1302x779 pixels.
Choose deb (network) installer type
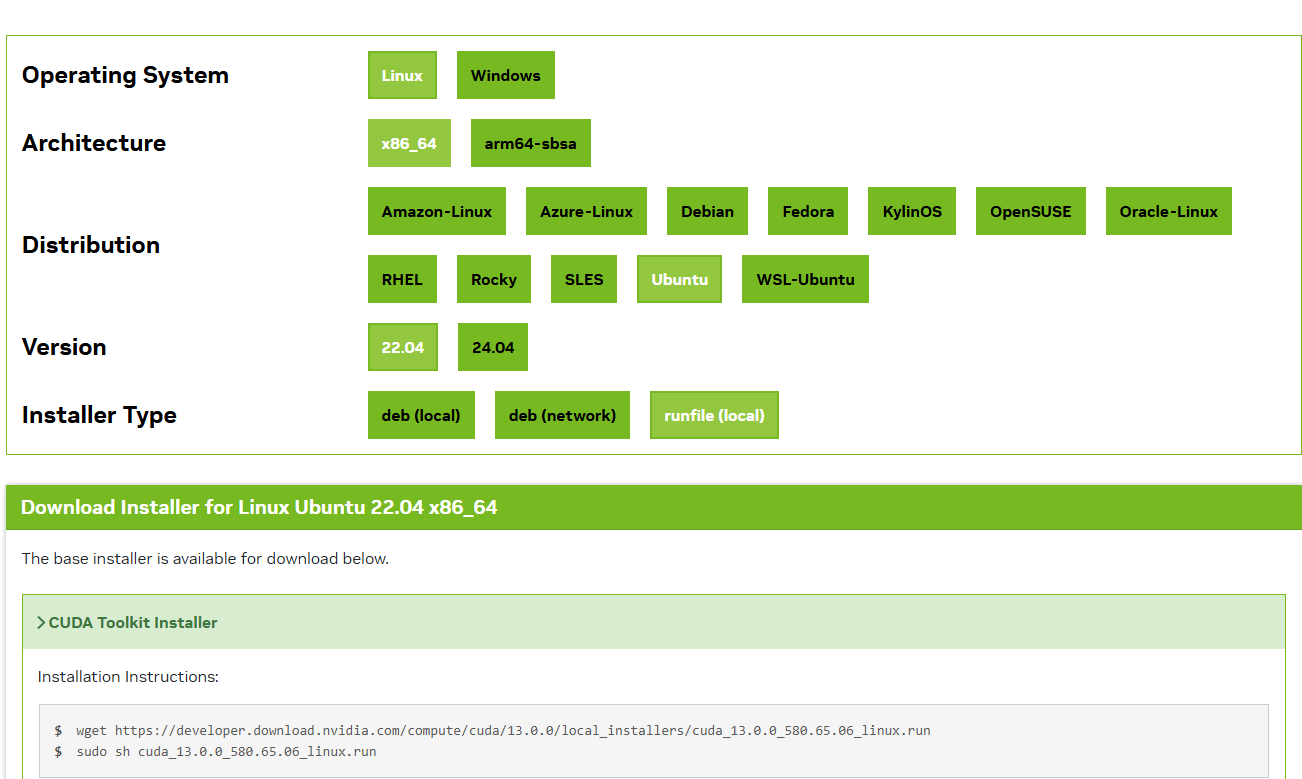coord(562,415)
